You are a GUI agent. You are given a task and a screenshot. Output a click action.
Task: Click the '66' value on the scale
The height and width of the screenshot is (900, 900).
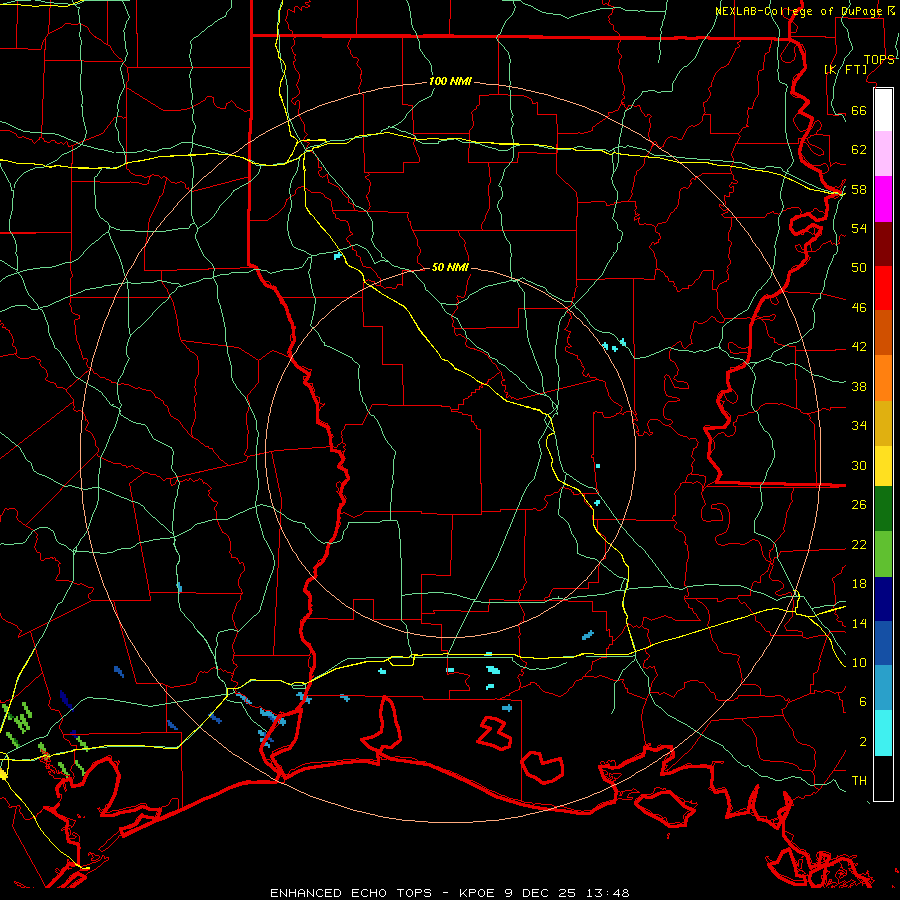coord(859,110)
